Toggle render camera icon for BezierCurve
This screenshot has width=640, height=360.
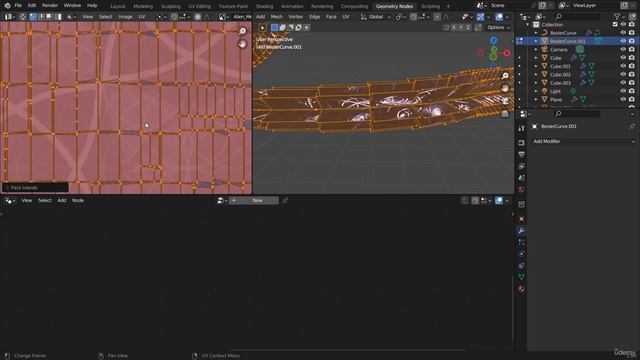tap(631, 33)
